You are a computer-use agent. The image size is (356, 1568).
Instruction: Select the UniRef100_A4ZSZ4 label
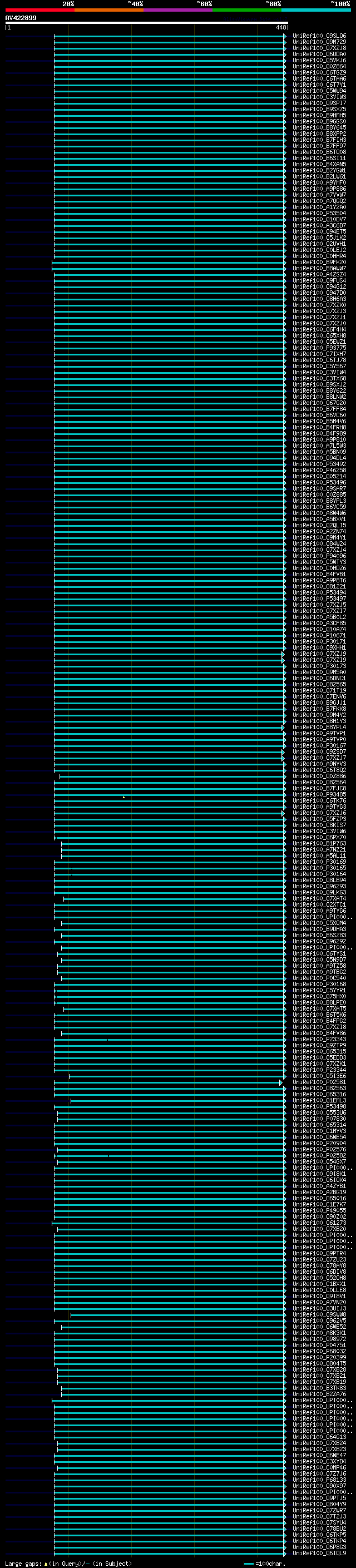coord(319,274)
